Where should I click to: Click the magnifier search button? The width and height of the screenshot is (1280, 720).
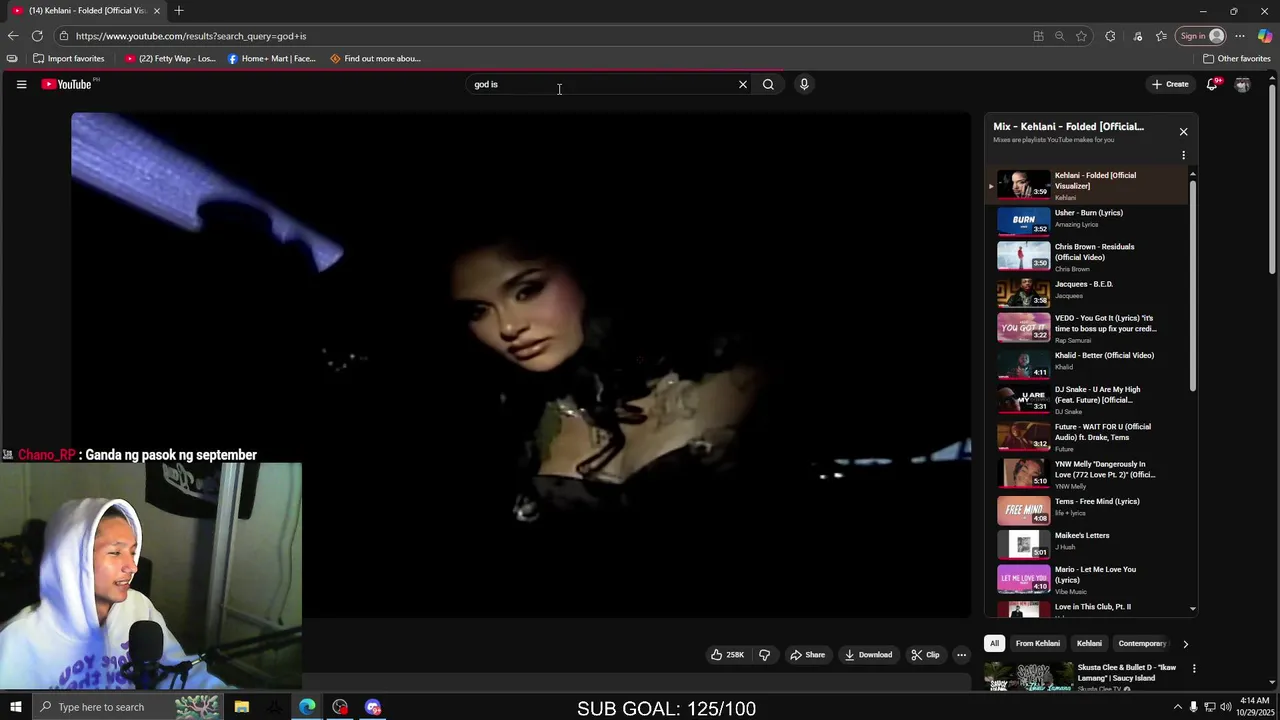768,84
